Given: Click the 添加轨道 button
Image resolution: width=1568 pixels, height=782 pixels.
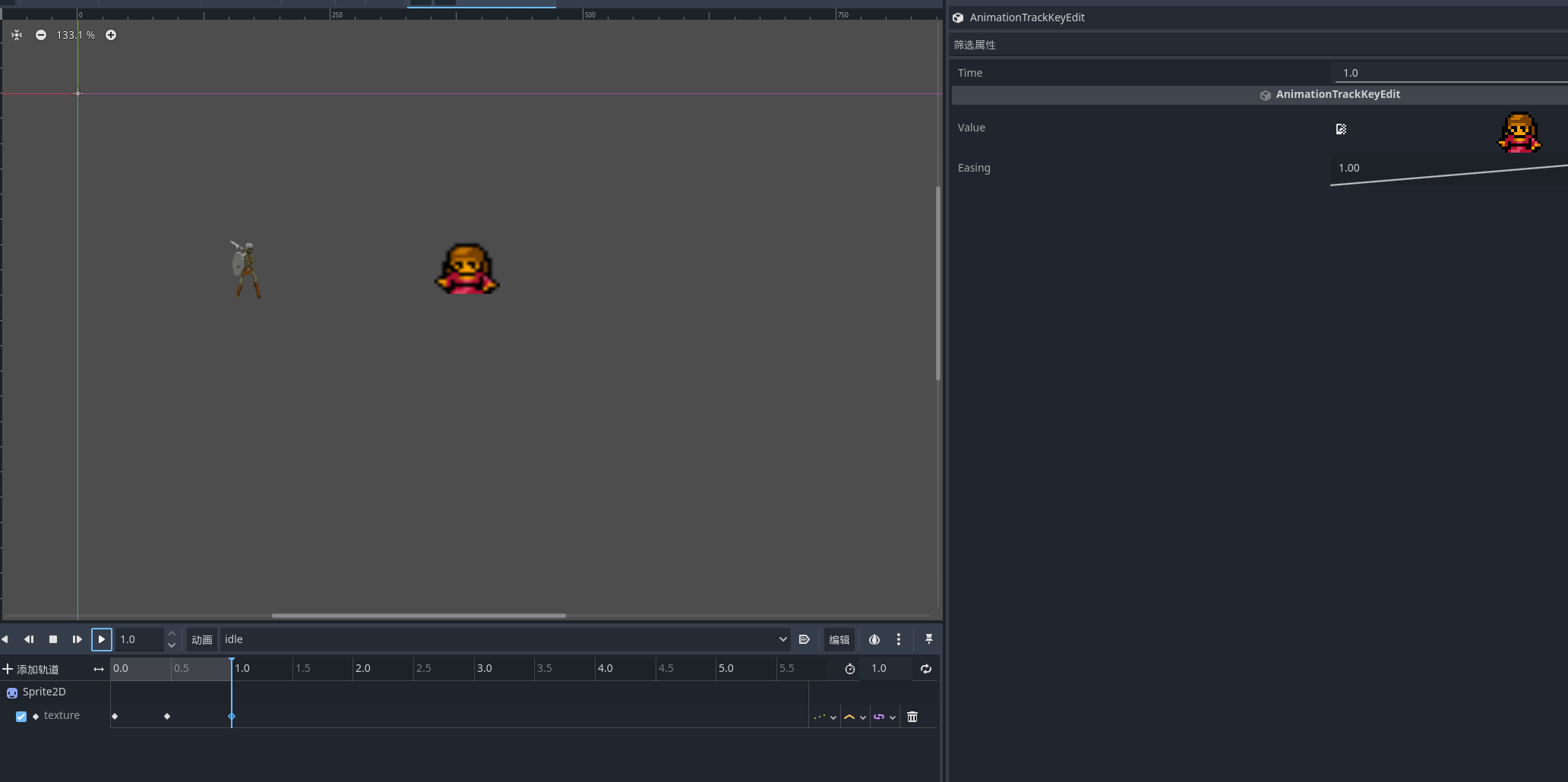Looking at the screenshot, I should tap(30, 669).
